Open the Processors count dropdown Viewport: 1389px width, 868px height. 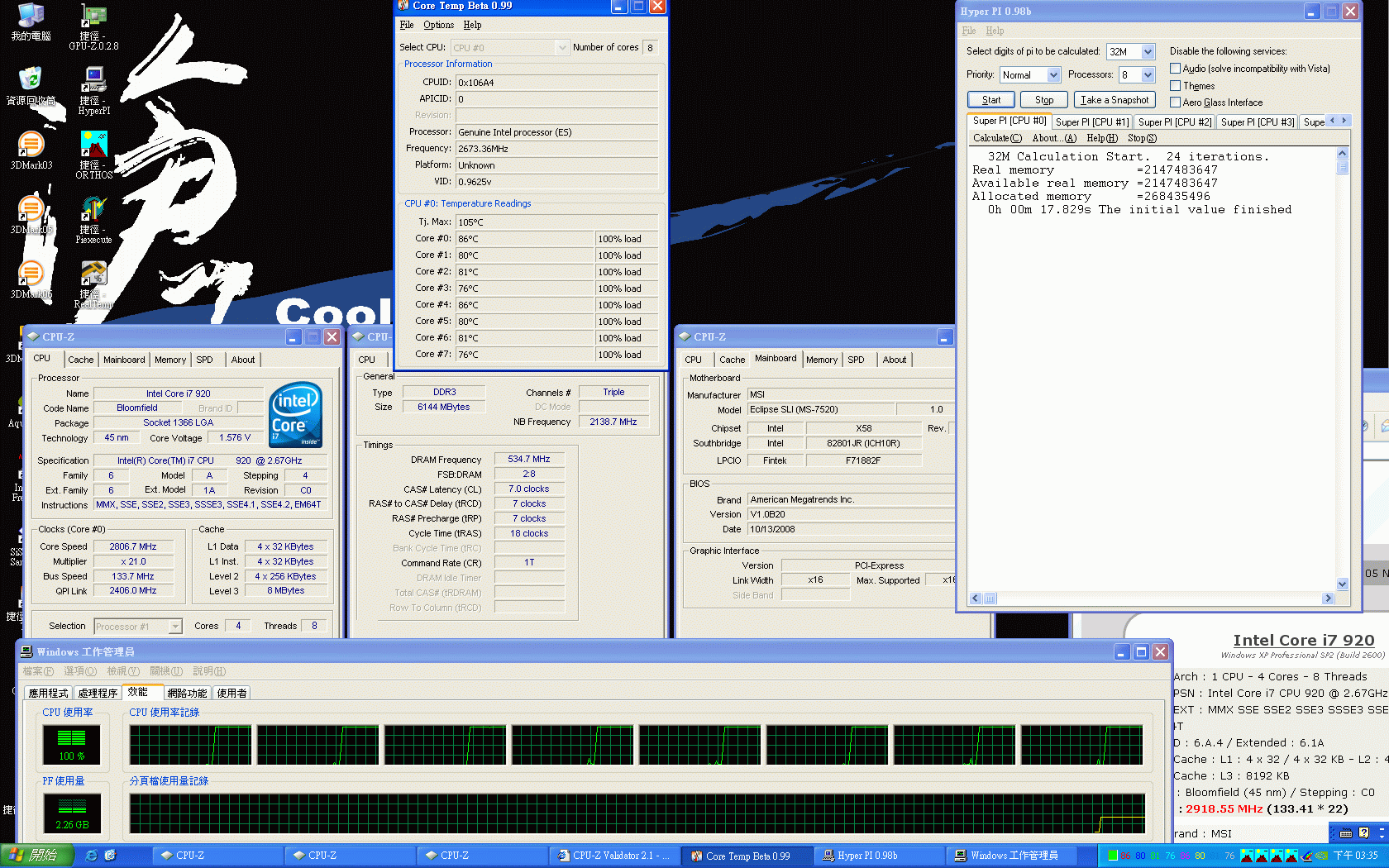[1148, 74]
